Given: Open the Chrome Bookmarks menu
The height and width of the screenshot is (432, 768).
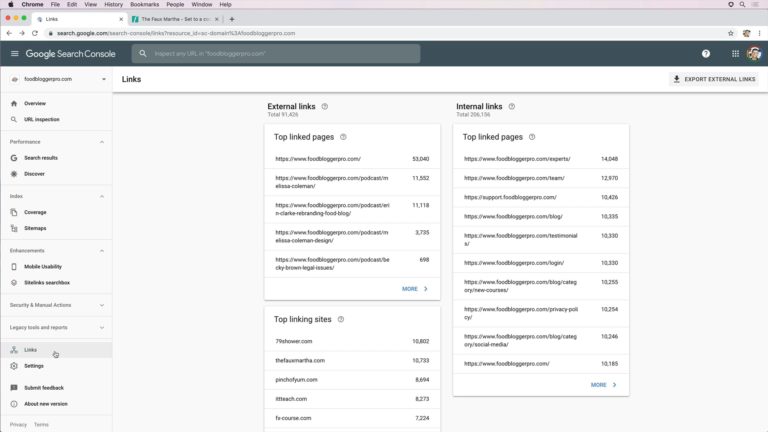Looking at the screenshot, I should coord(144,4).
